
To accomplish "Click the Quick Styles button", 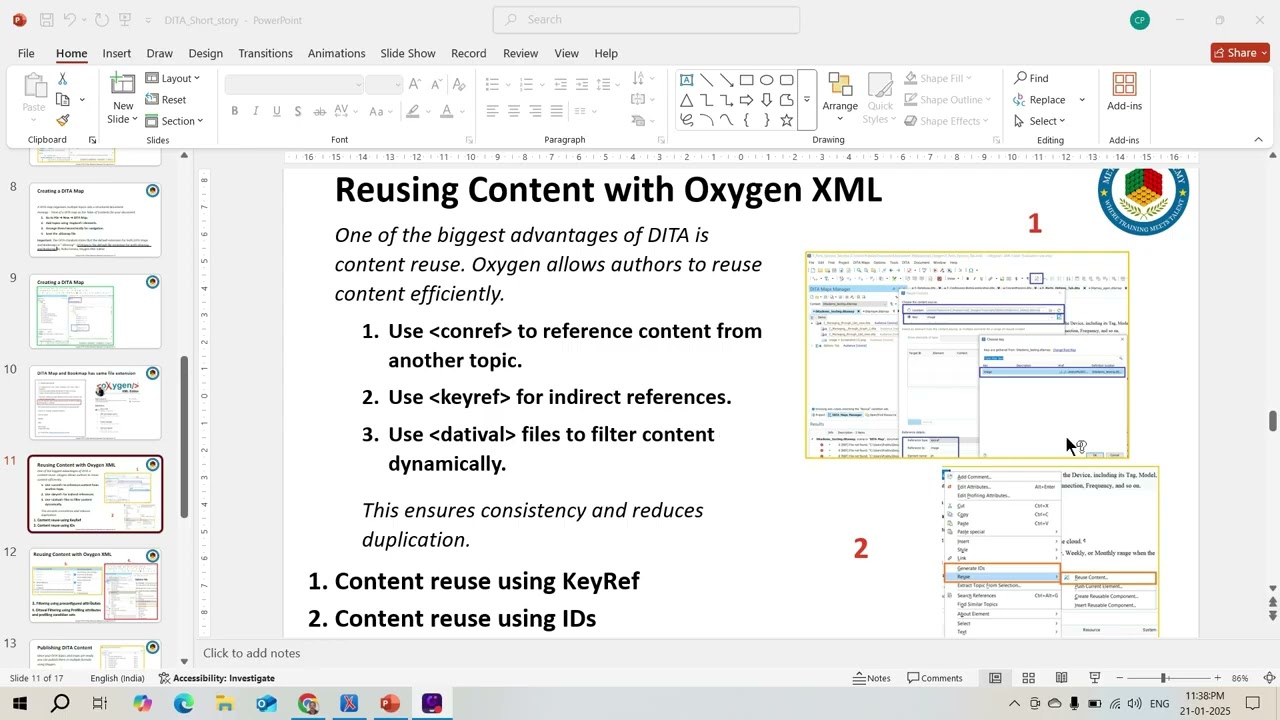I will coord(880,98).
